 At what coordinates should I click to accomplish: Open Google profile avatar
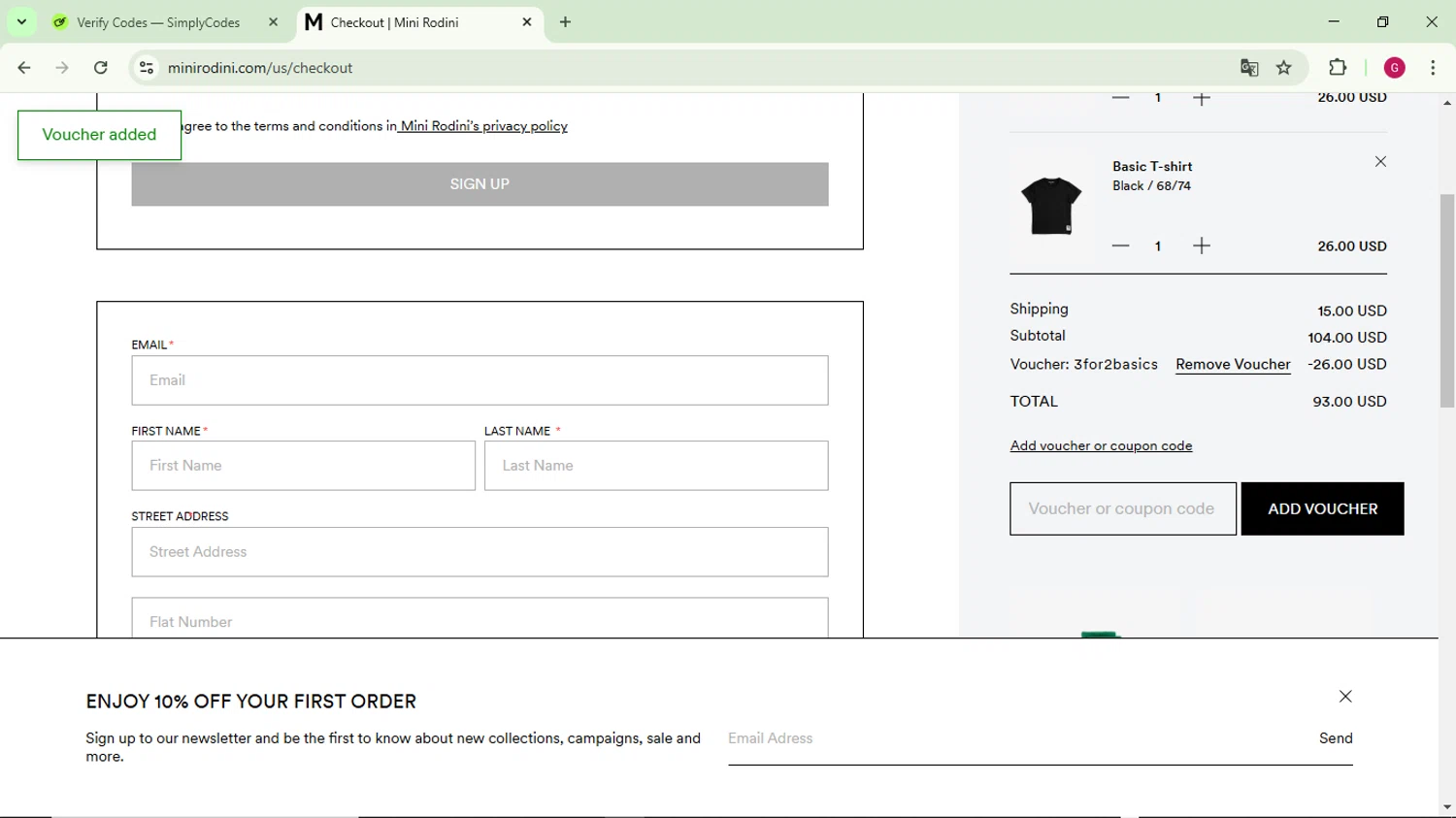(1395, 68)
